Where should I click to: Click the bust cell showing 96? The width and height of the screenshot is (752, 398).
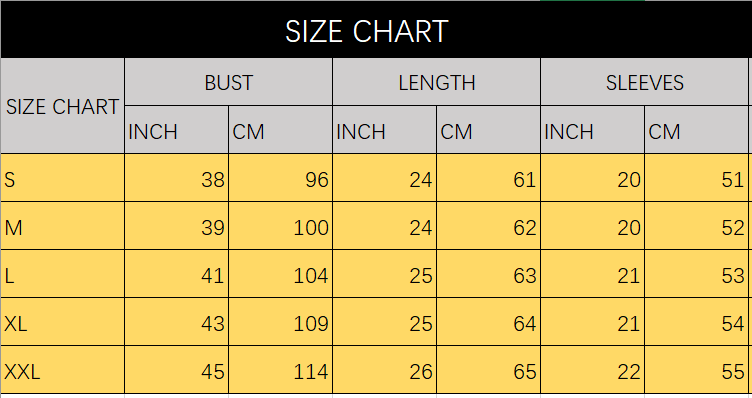tap(281, 178)
